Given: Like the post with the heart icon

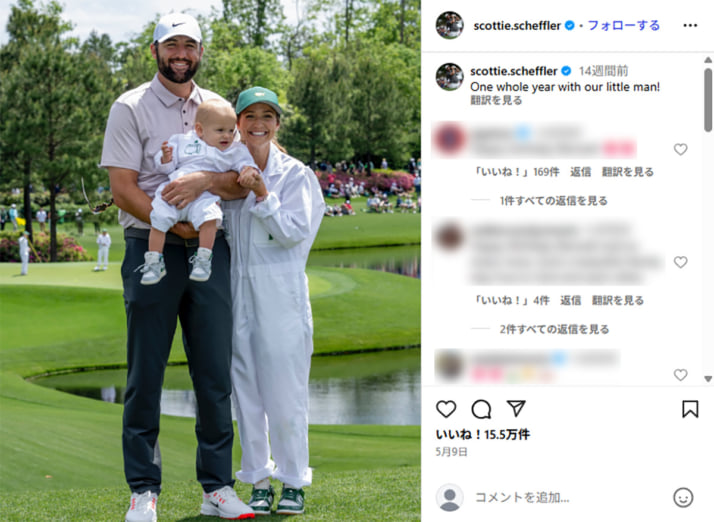Looking at the screenshot, I should (446, 409).
